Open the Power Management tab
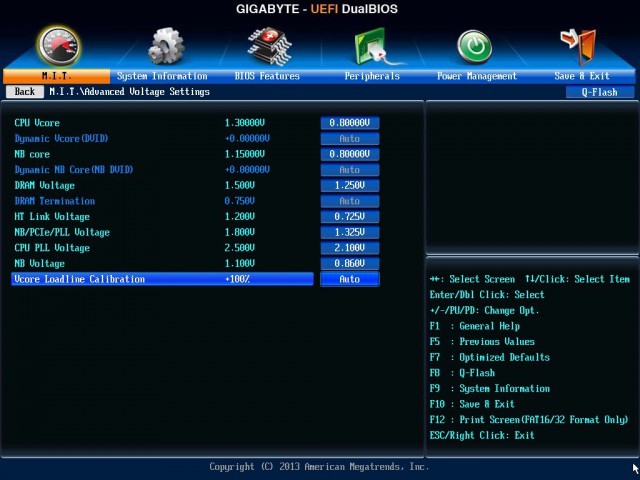640x480 pixels. (x=477, y=76)
